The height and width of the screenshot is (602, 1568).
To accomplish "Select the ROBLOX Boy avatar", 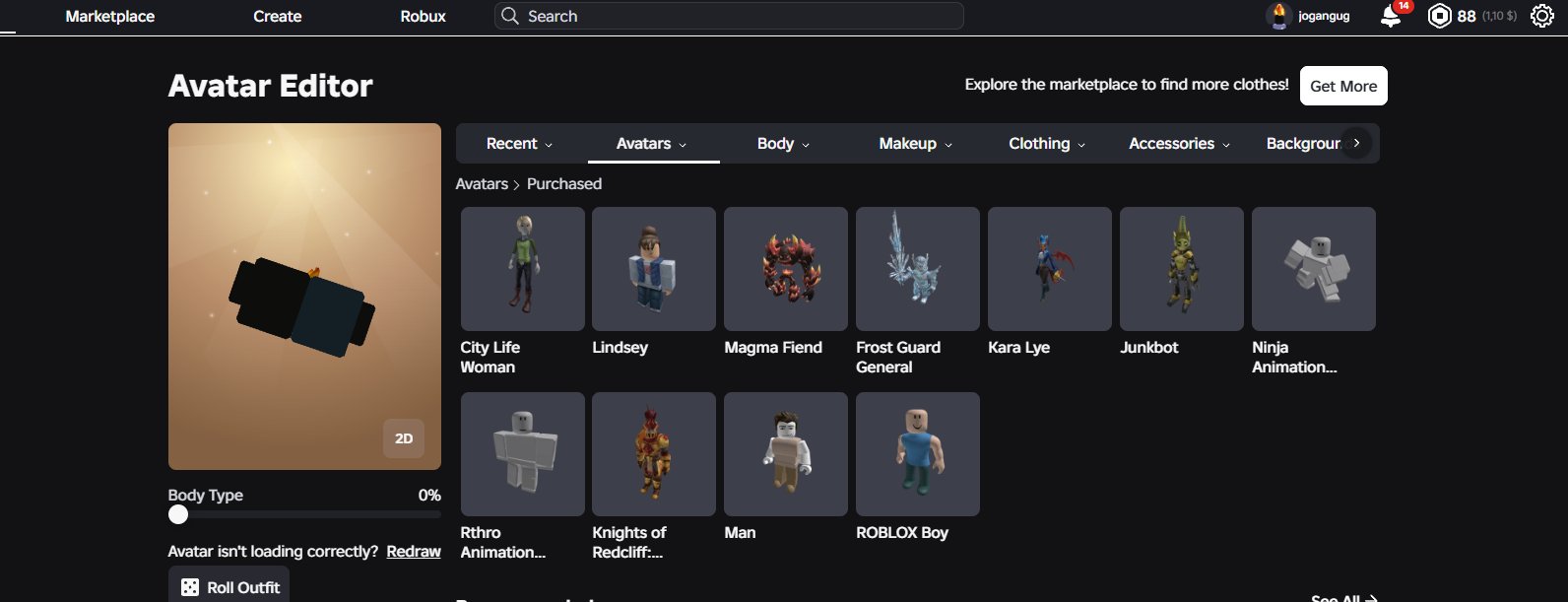I will click(918, 454).
